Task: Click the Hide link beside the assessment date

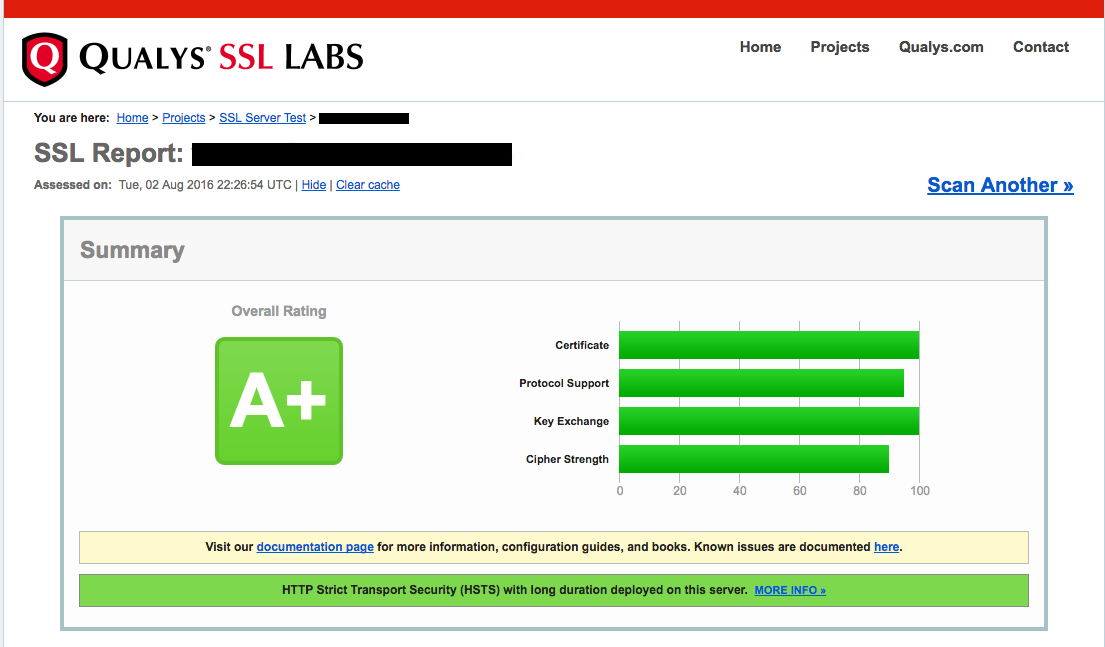Action: pyautogui.click(x=314, y=185)
